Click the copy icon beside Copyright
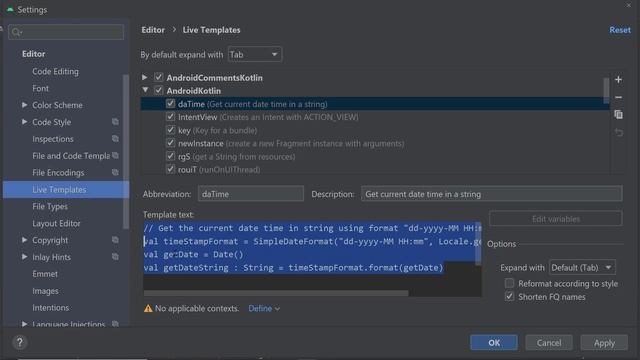640x360 pixels. coord(116,240)
